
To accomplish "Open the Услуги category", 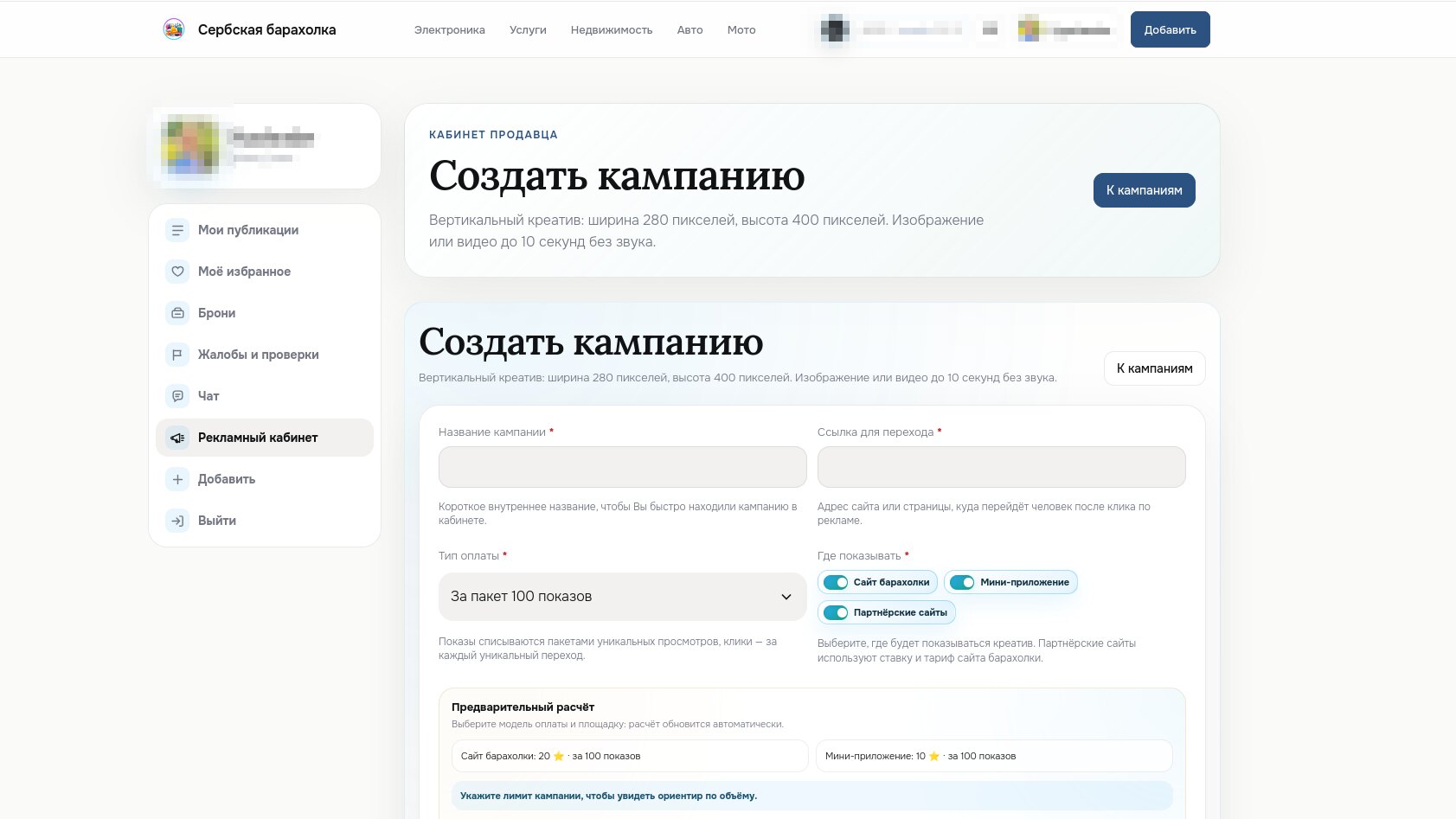I will click(x=528, y=29).
